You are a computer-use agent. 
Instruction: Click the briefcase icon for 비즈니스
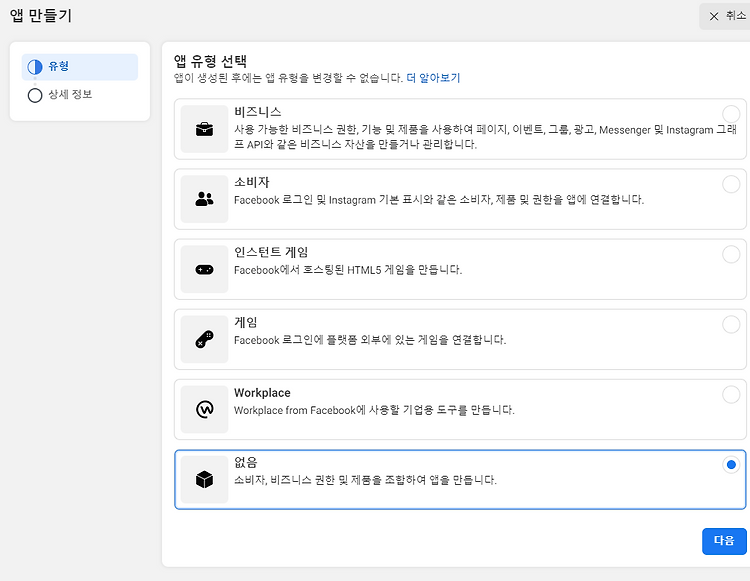tap(204, 129)
